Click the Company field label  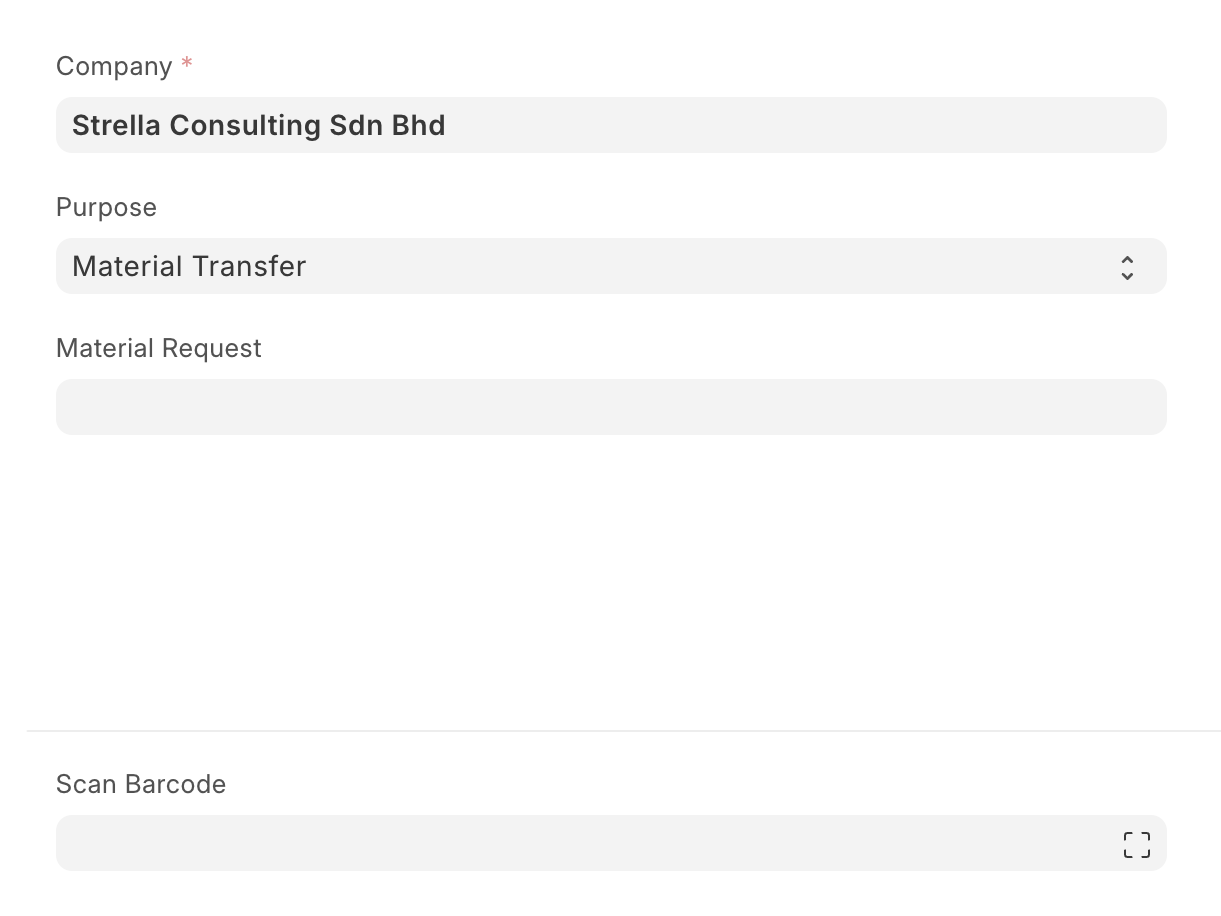[114, 66]
